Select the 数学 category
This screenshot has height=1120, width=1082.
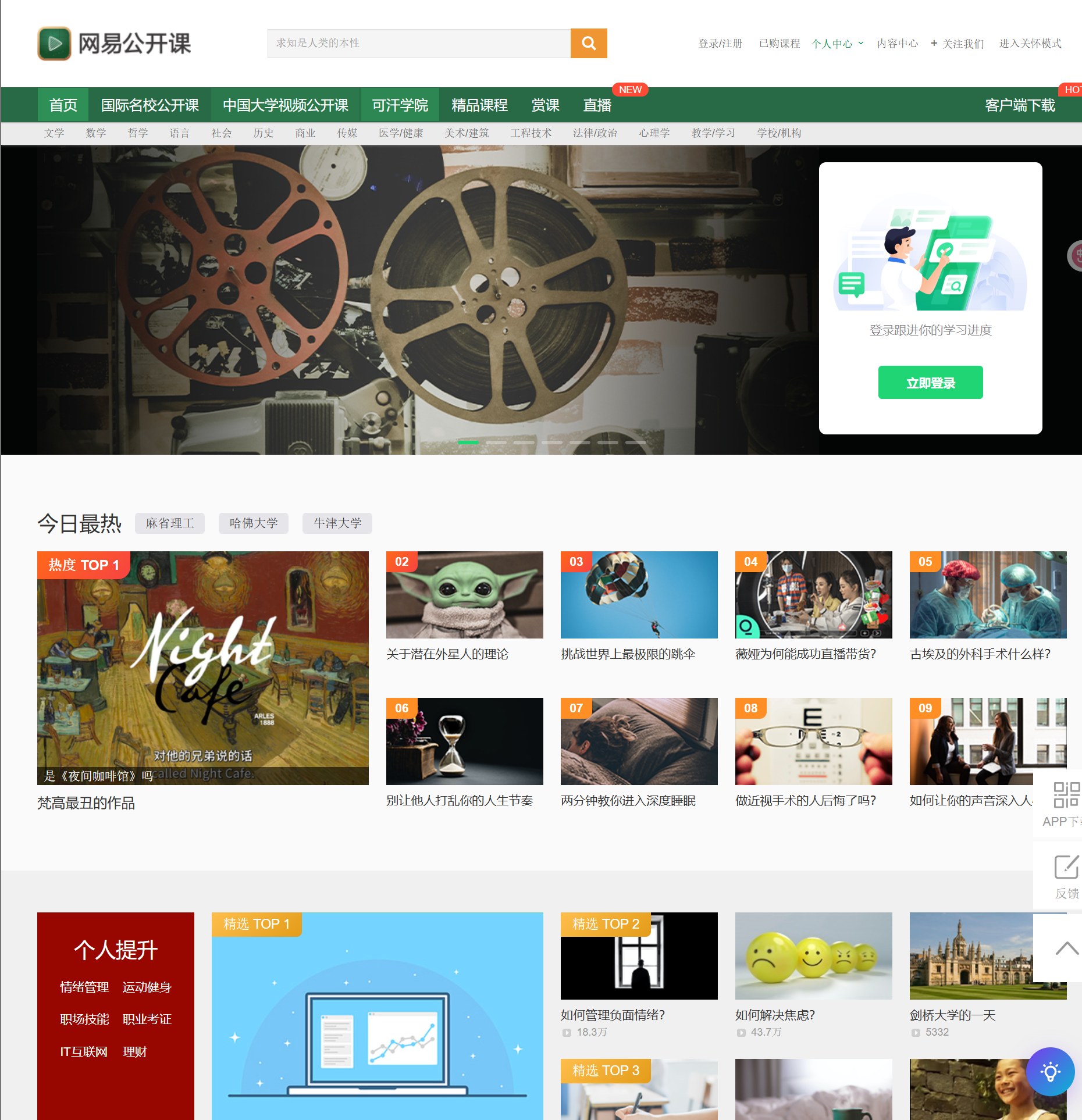[96, 133]
